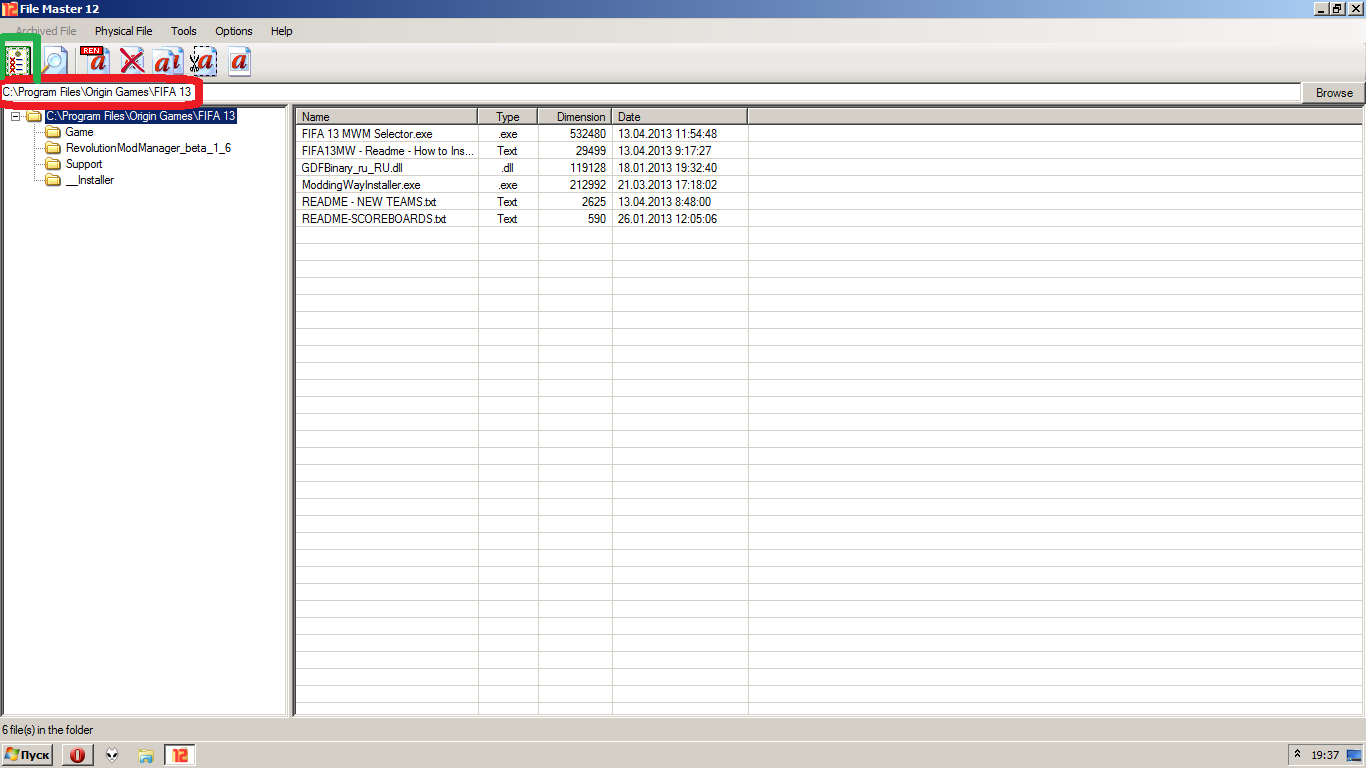The image size is (1366, 768).
Task: Open Windows Explorer from the taskbar
Action: pos(145,755)
